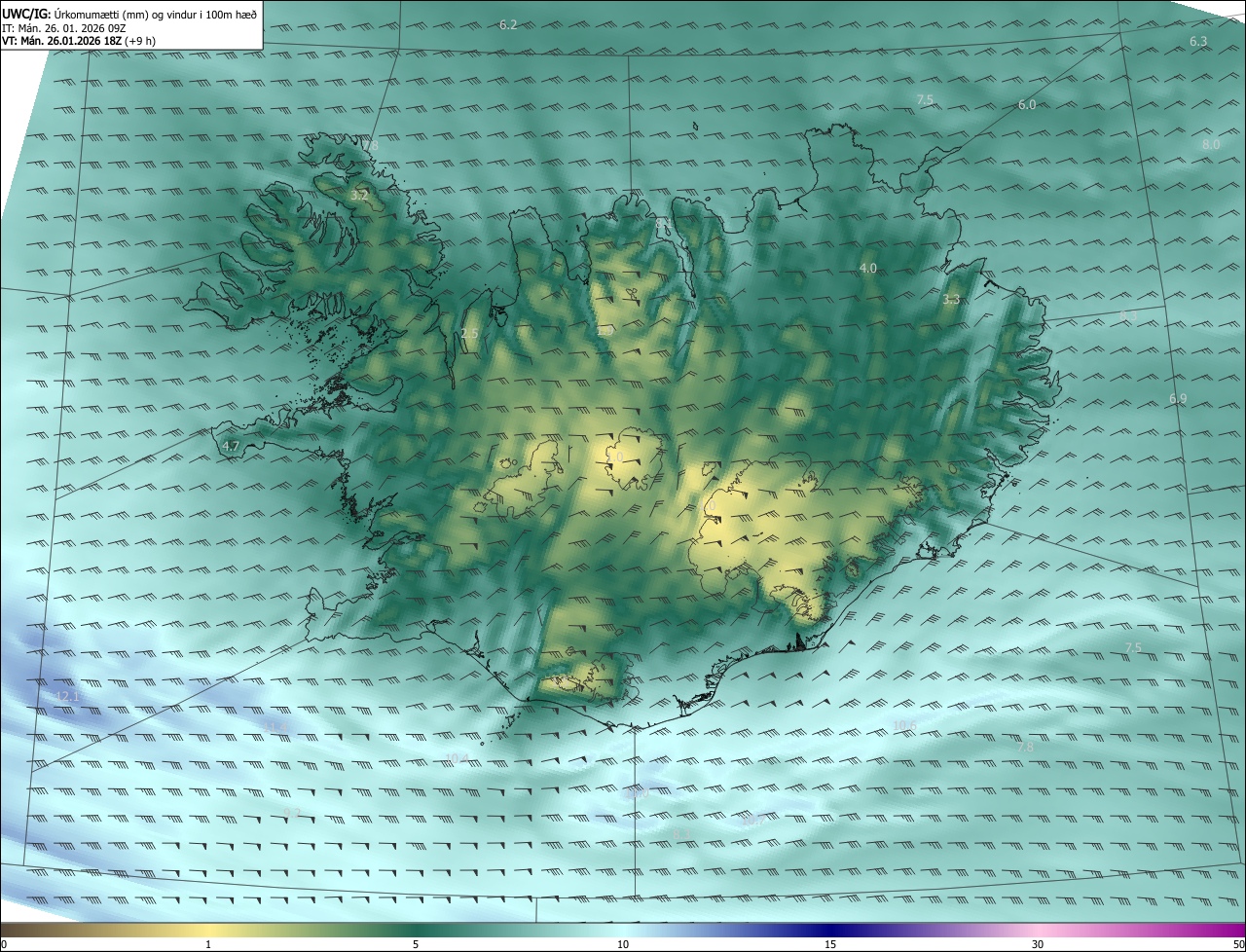Click the 7.8 value label on the map
The width and height of the screenshot is (1246, 952).
pos(1025,747)
